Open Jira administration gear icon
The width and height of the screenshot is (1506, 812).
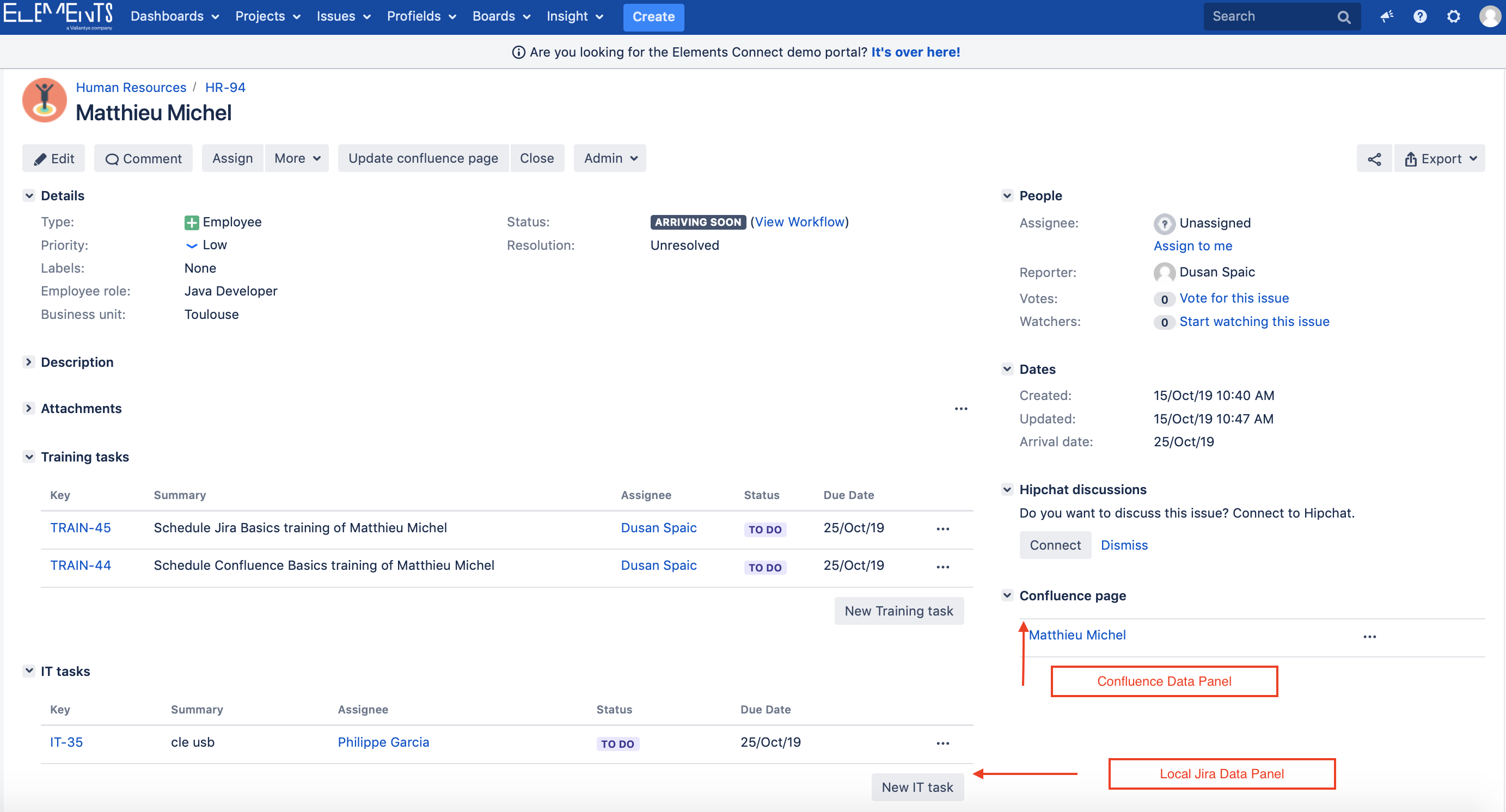tap(1453, 16)
